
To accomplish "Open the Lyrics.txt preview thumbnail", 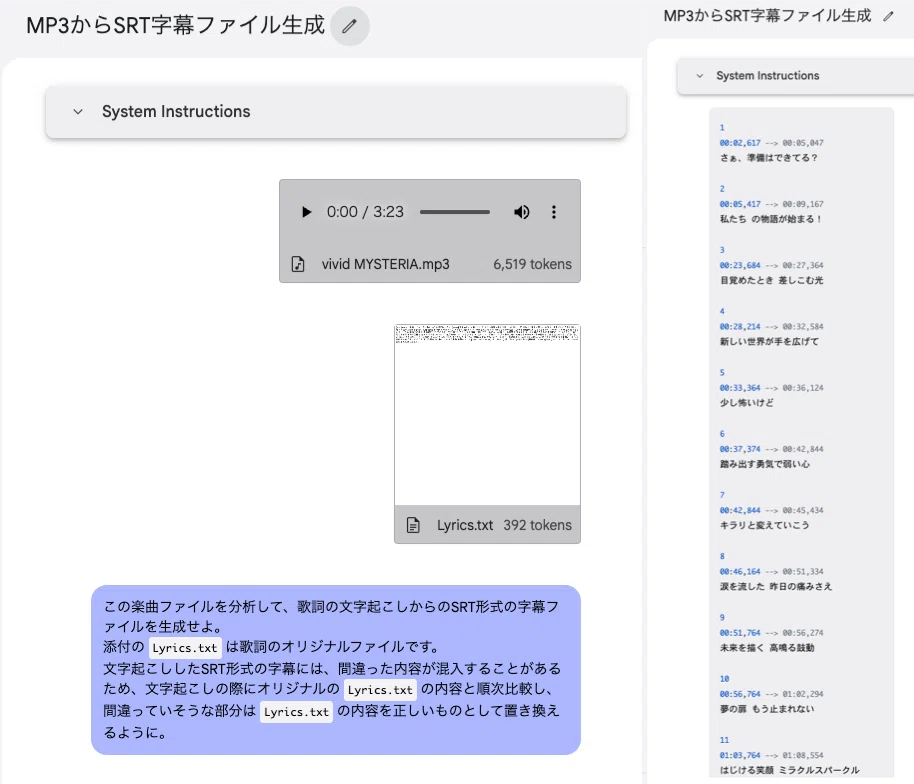I will [487, 415].
